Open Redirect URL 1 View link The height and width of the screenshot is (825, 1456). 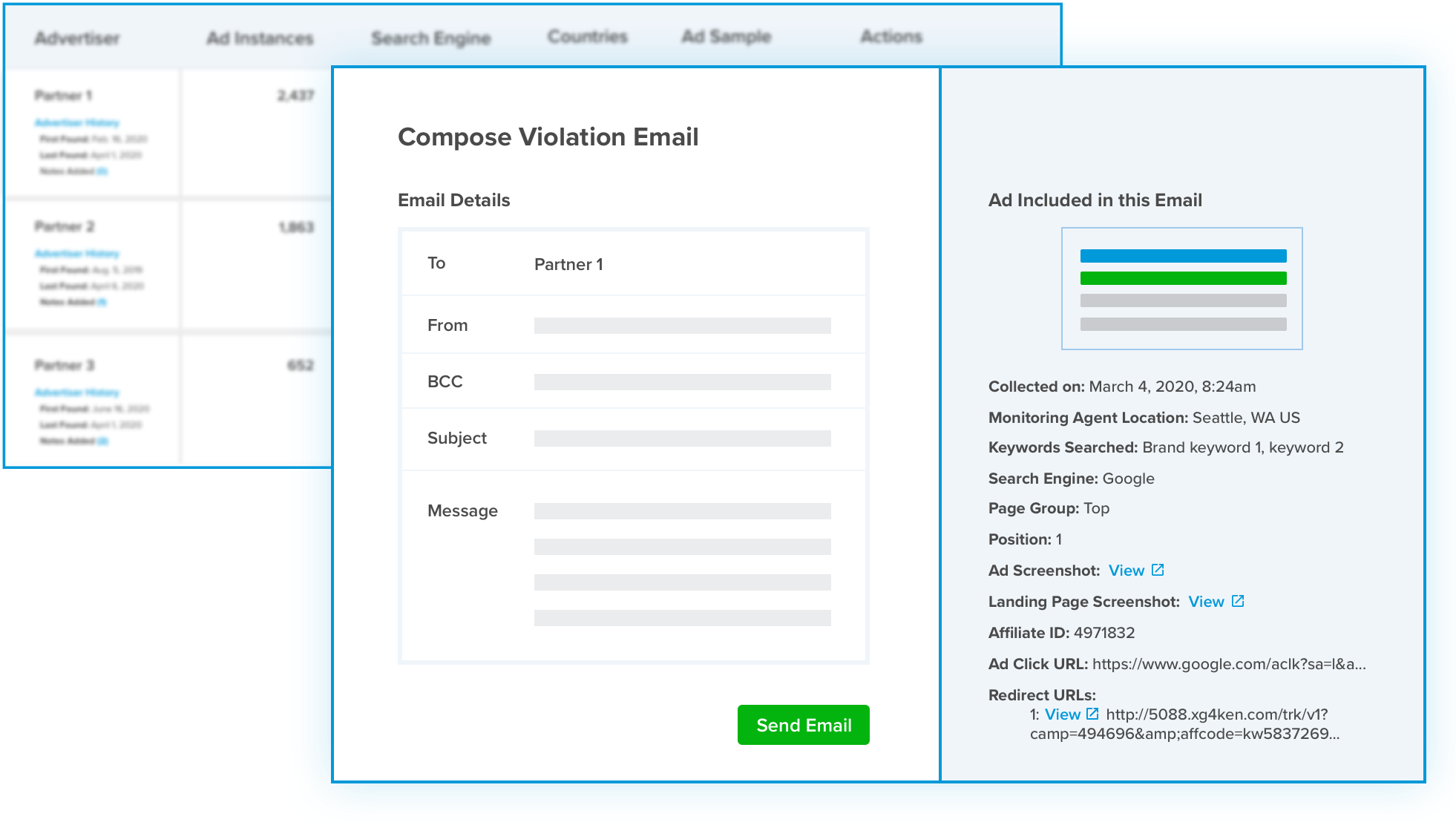pyautogui.click(x=1062, y=714)
